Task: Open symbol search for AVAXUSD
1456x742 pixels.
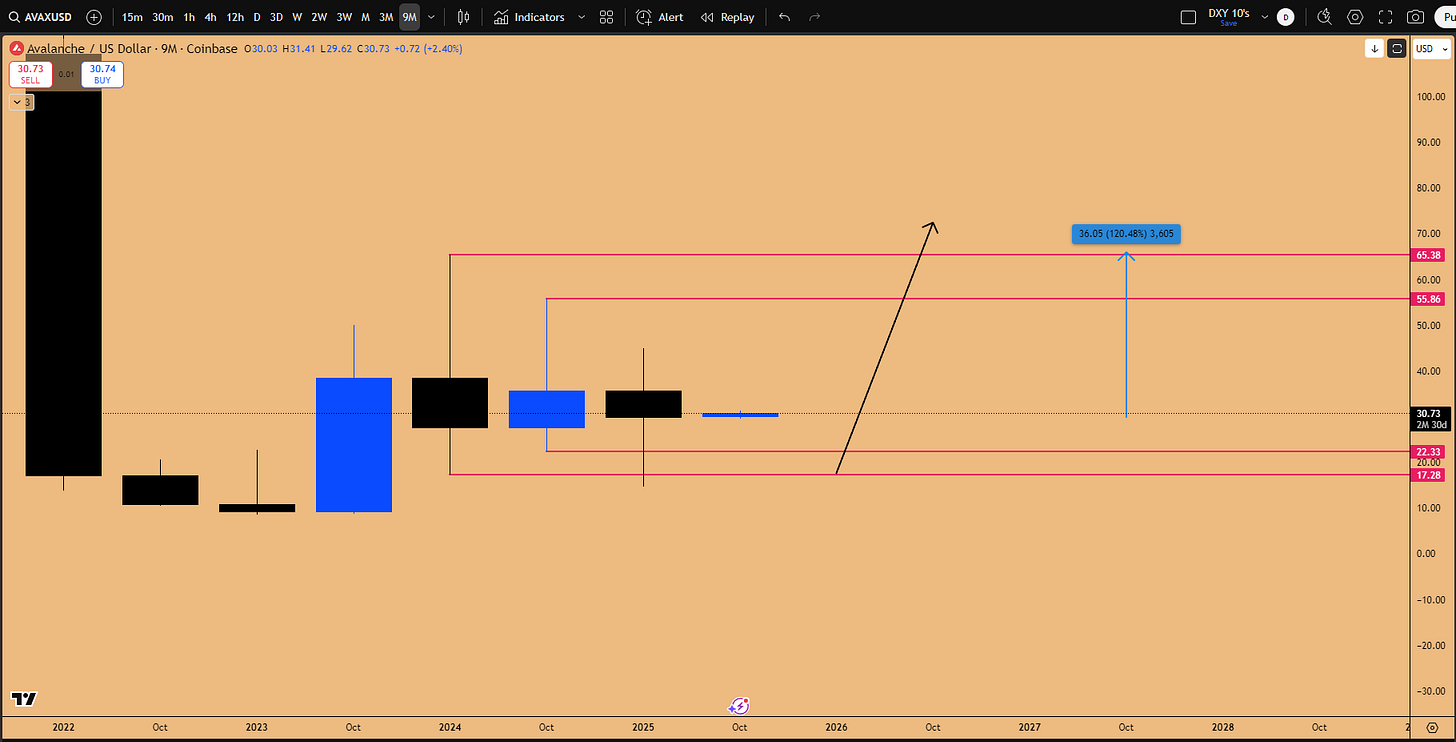Action: point(42,17)
